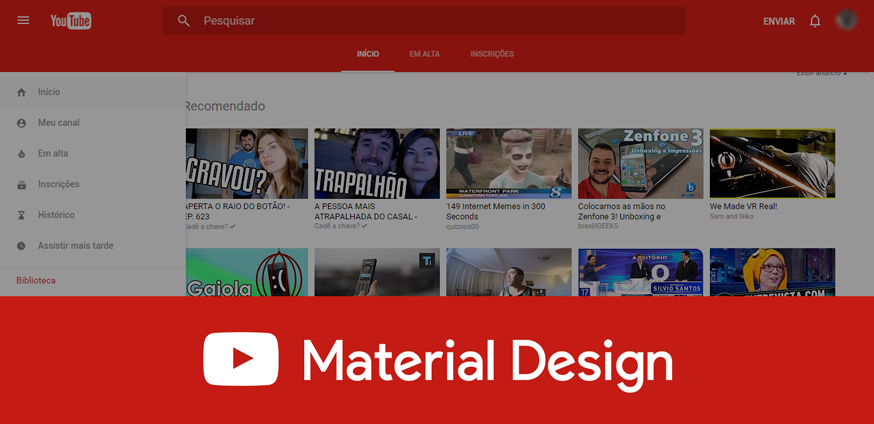This screenshot has height=424, width=874.
Task: Select Em alta in the sidebar
Action: [93, 153]
